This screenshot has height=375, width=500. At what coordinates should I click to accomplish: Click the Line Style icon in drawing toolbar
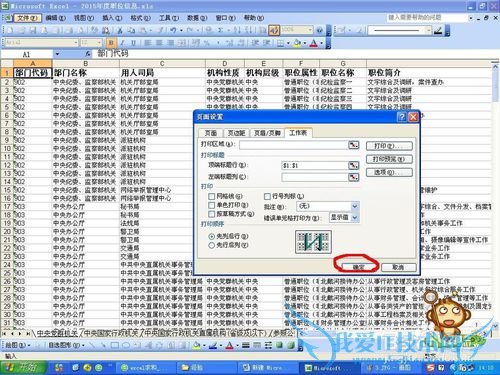coord(246,345)
